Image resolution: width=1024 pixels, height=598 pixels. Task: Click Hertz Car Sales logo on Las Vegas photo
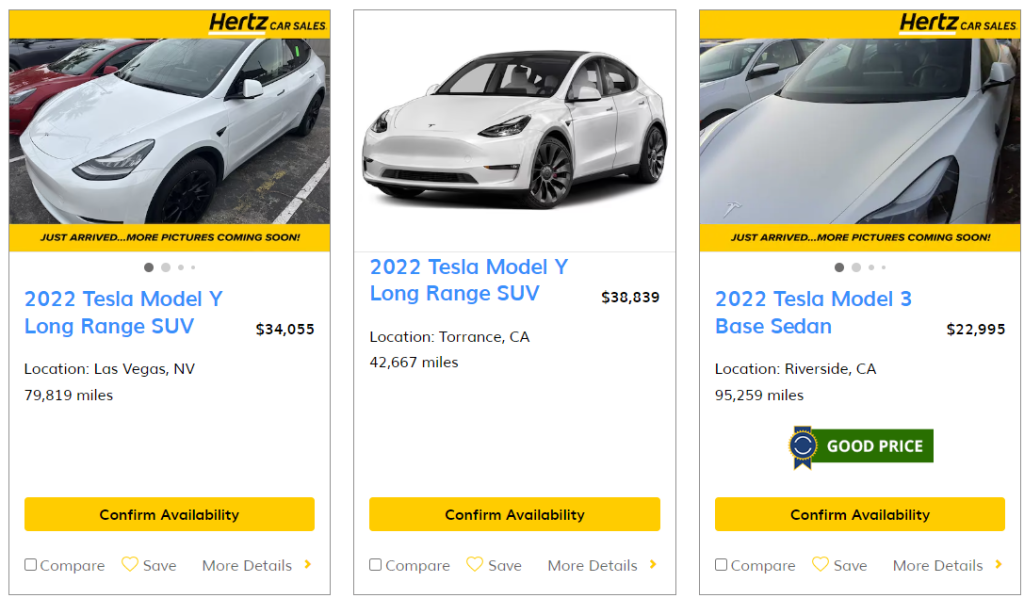point(267,23)
